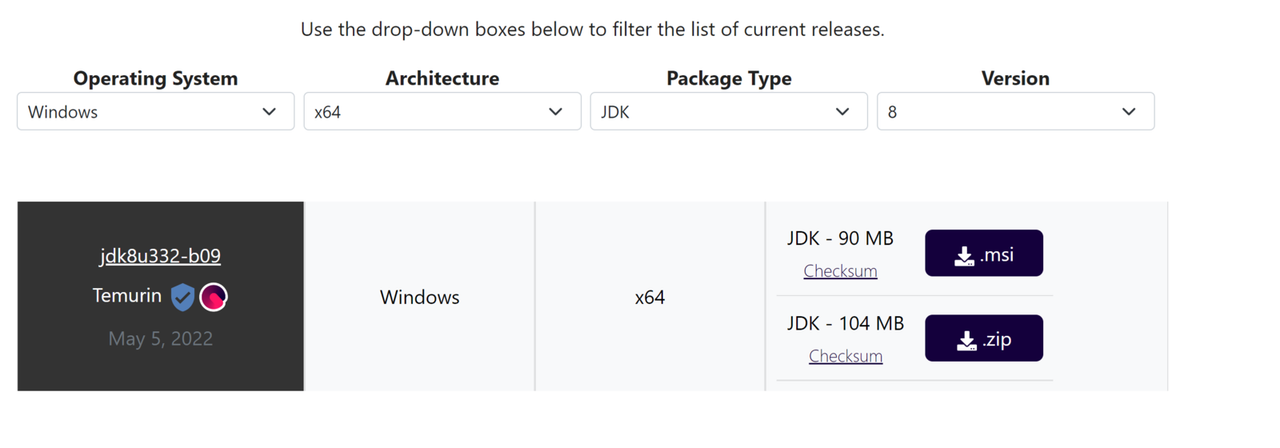Open the Operating System dropdown

(155, 112)
